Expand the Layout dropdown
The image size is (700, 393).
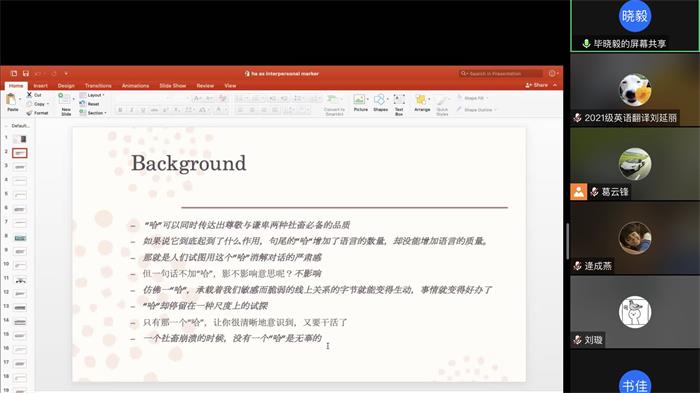click(x=92, y=95)
